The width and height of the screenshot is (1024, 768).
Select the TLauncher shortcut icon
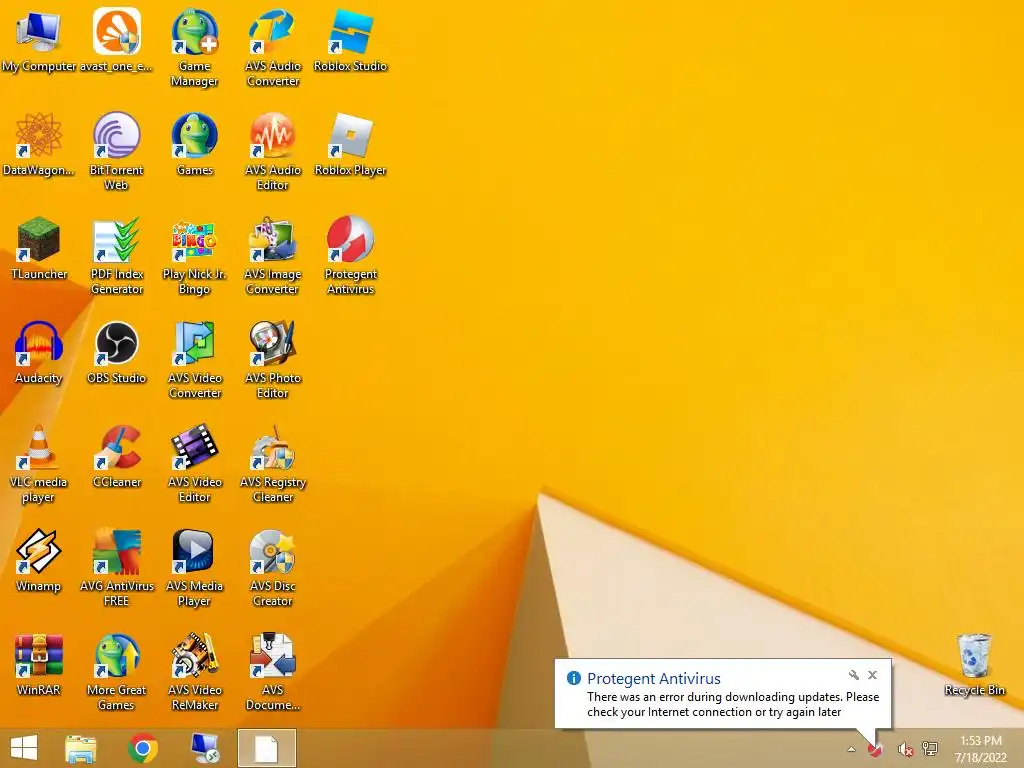point(39,248)
